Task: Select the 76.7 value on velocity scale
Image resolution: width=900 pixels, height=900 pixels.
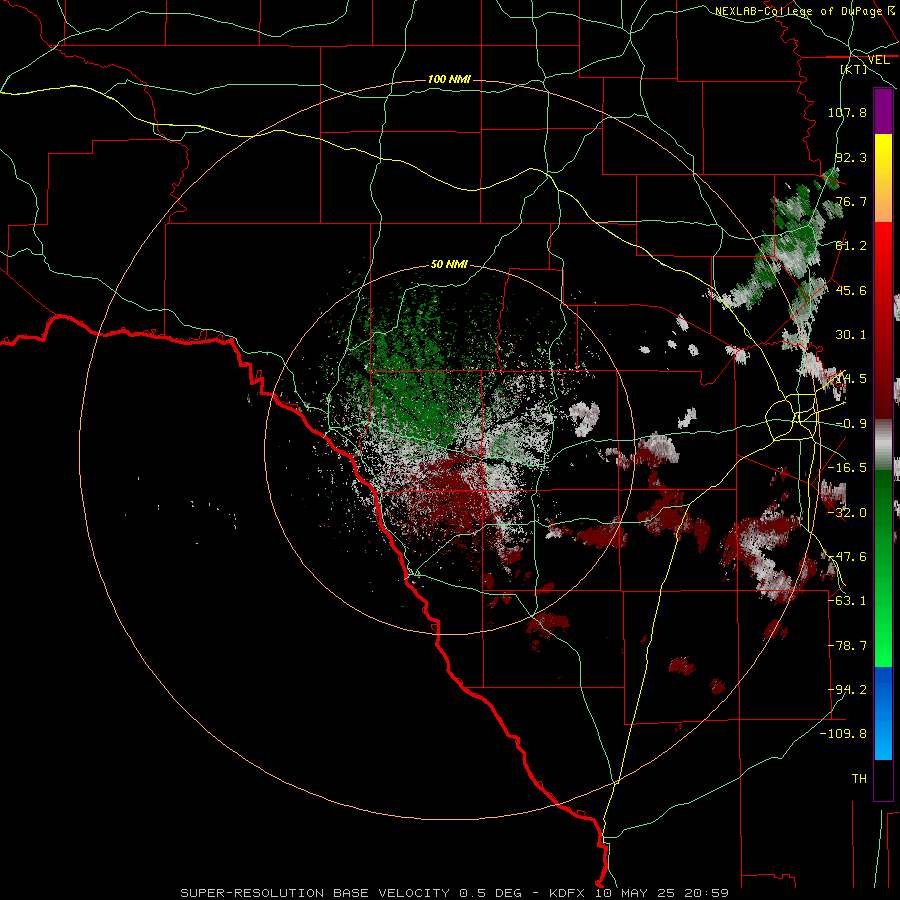Action: (851, 201)
